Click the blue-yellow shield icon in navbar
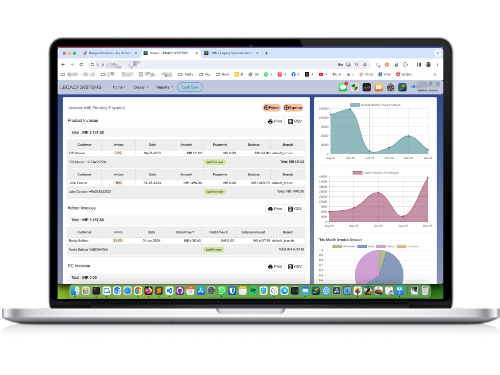This screenshot has width=500, height=375. click(355, 87)
